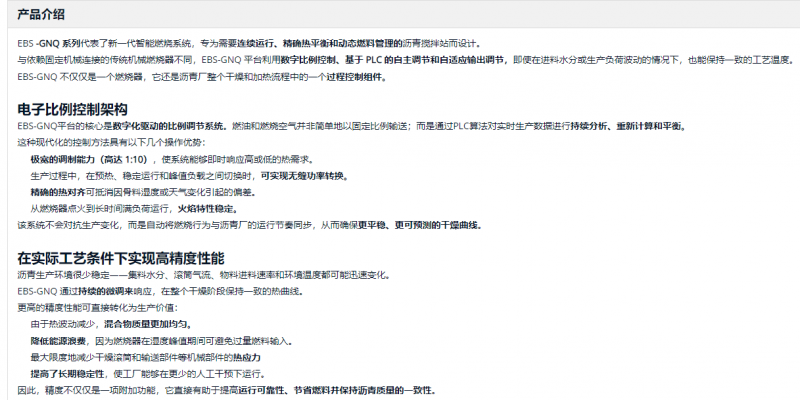
Task: Click the line starting 沥青生产环境很少稳定
Action: point(204,276)
